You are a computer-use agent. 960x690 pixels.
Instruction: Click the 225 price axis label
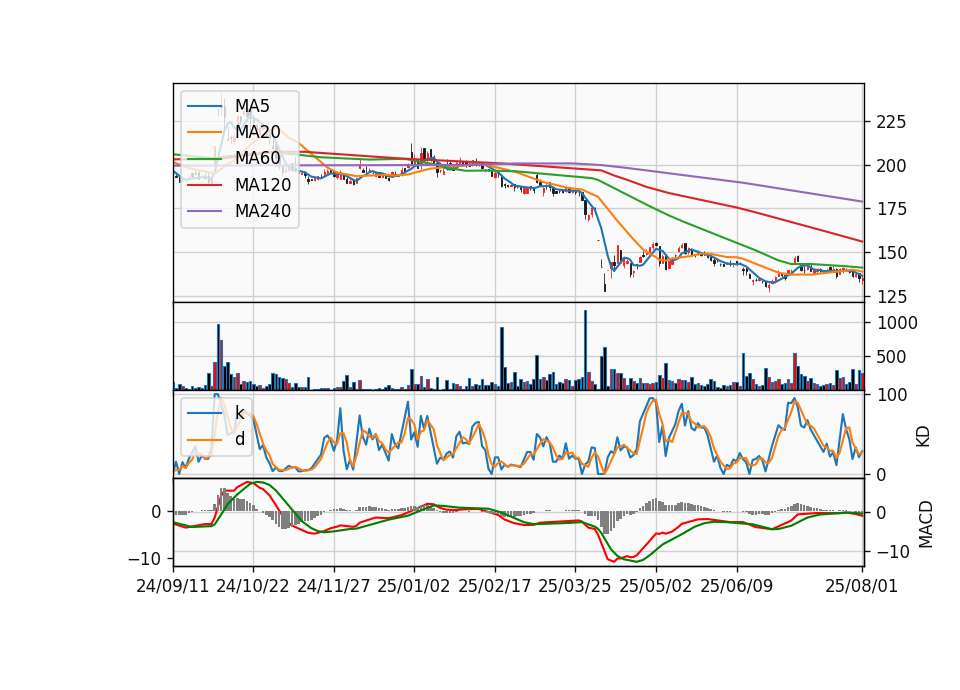[x=891, y=122]
